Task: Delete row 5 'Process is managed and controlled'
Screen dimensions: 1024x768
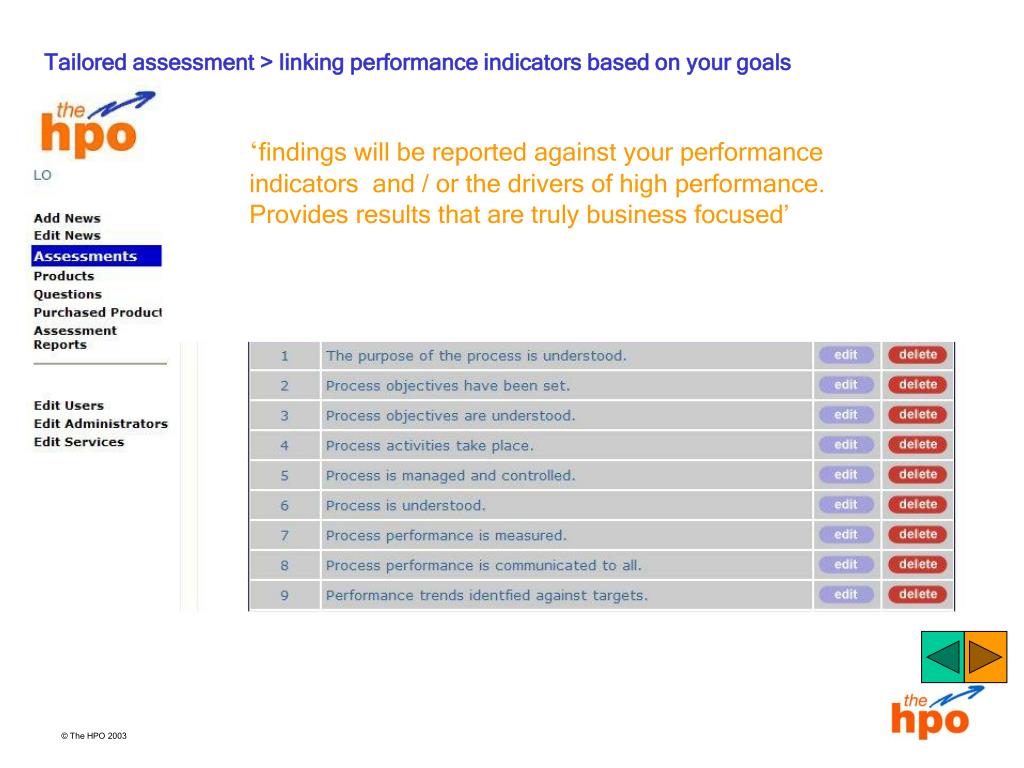Action: click(x=917, y=475)
